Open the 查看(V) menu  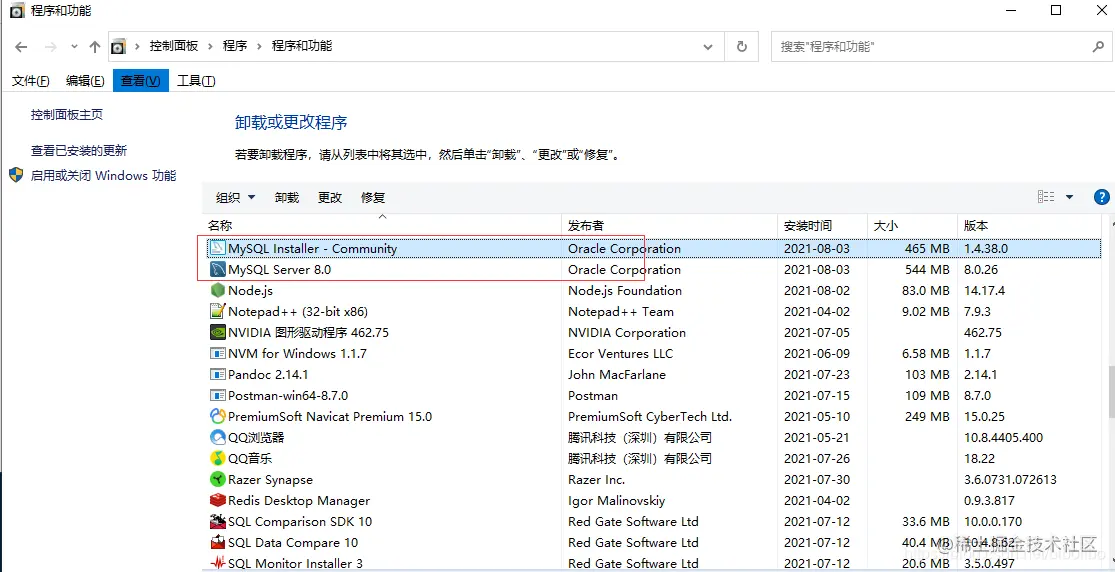click(141, 81)
